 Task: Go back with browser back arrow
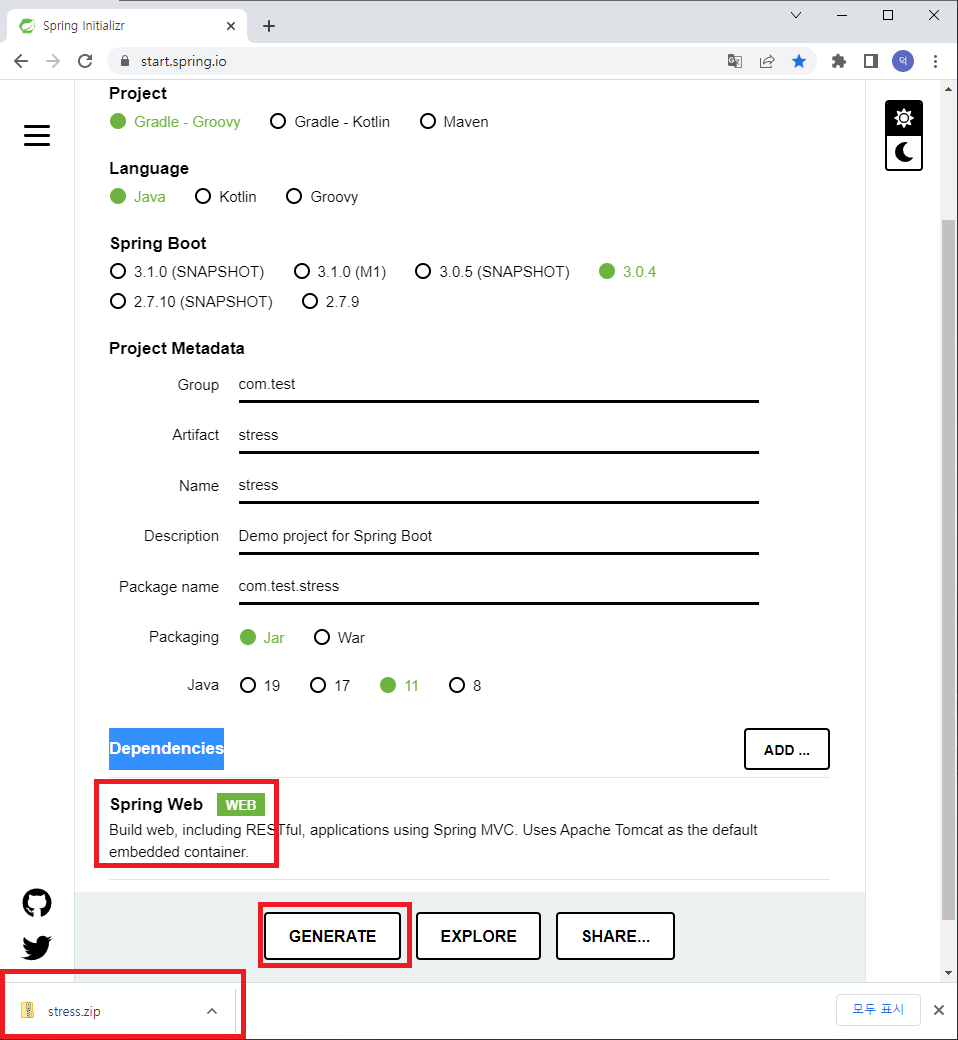tap(21, 61)
